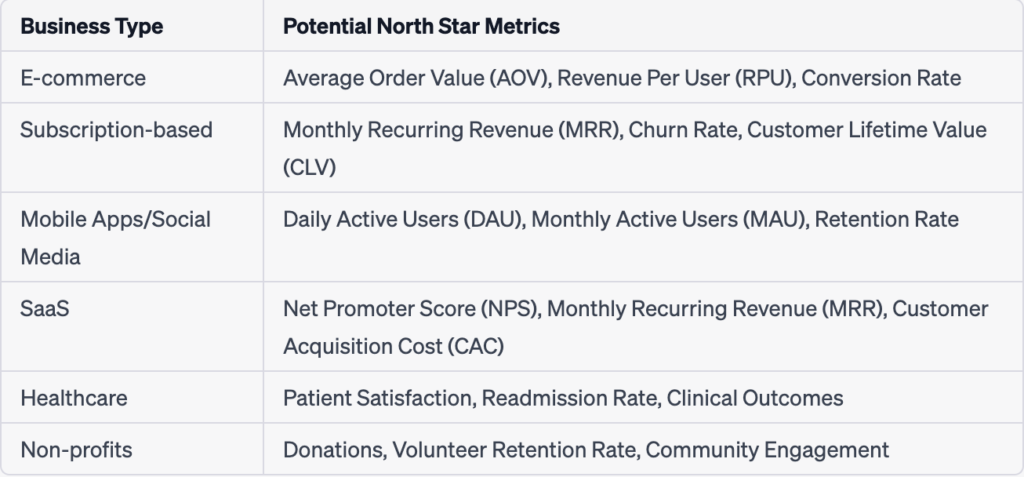Click the Readmission Rate text
The height and width of the screenshot is (477, 1024).
569,398
